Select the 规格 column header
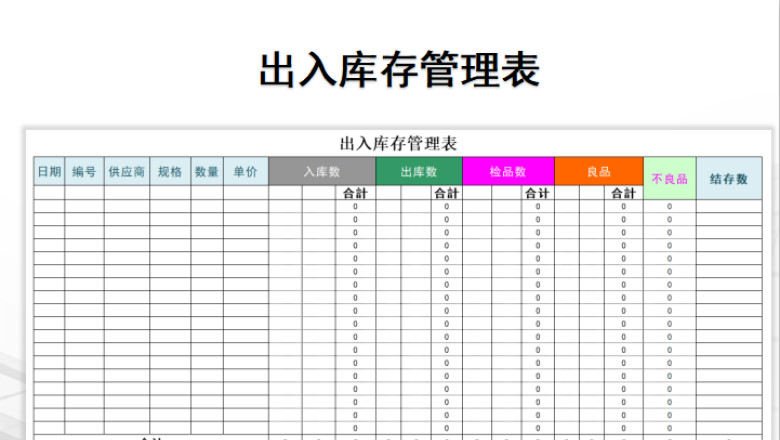The image size is (780, 440). [170, 172]
